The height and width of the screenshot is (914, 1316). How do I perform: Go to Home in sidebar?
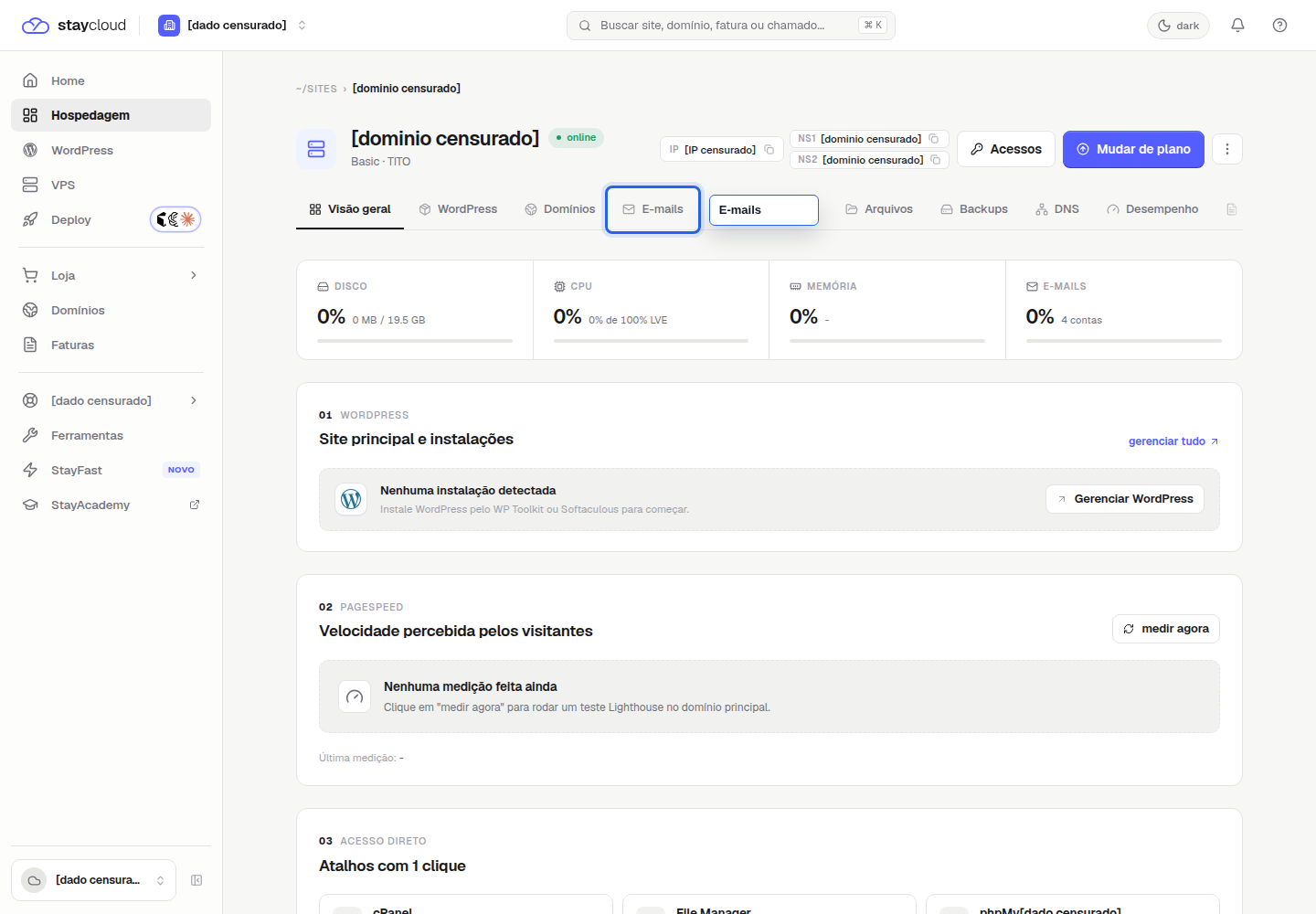(x=111, y=80)
